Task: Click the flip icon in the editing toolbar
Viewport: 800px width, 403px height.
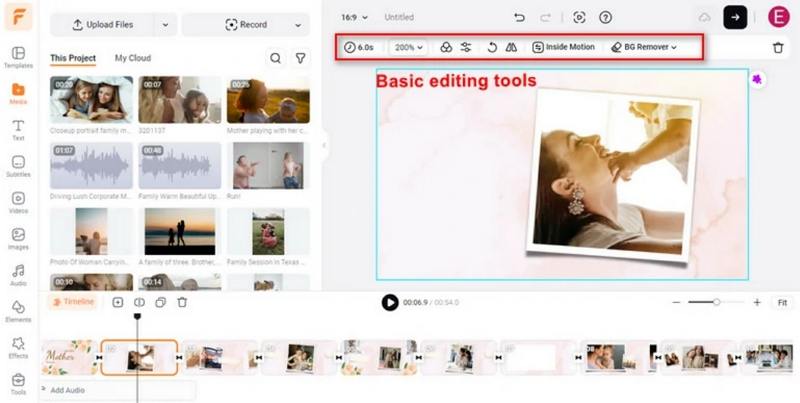Action: [x=511, y=47]
